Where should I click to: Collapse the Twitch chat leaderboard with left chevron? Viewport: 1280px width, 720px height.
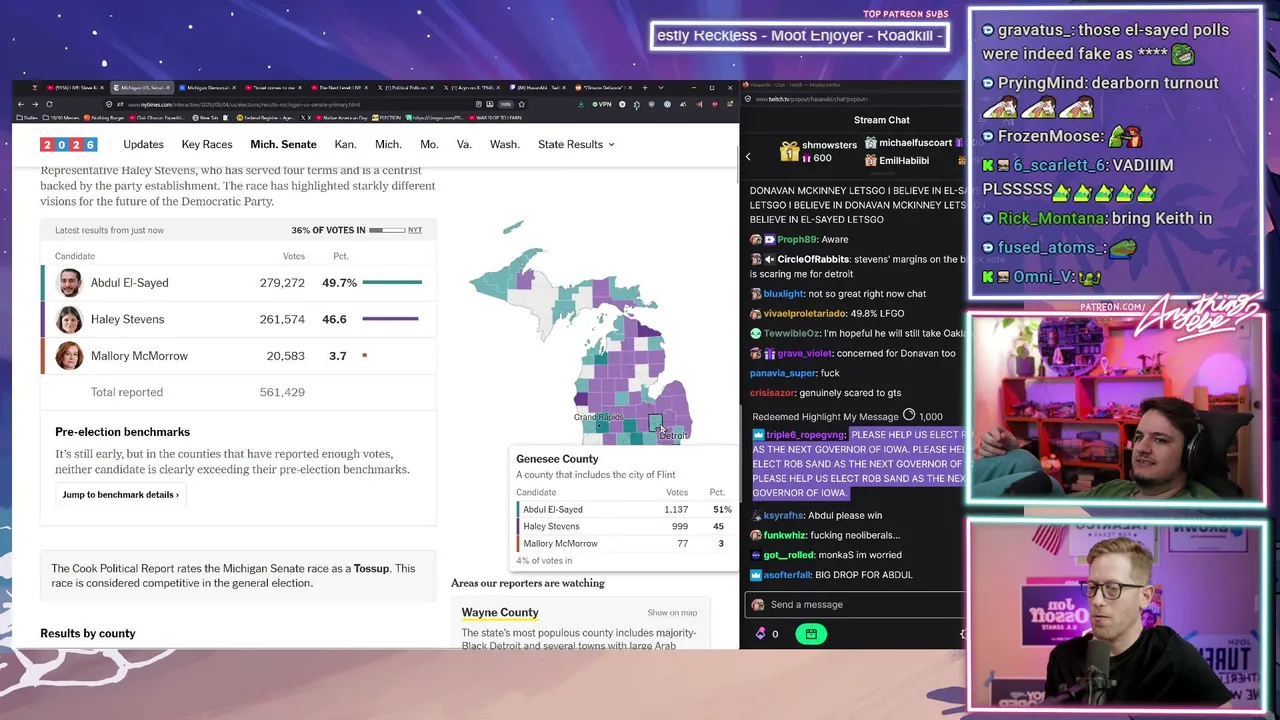748,156
